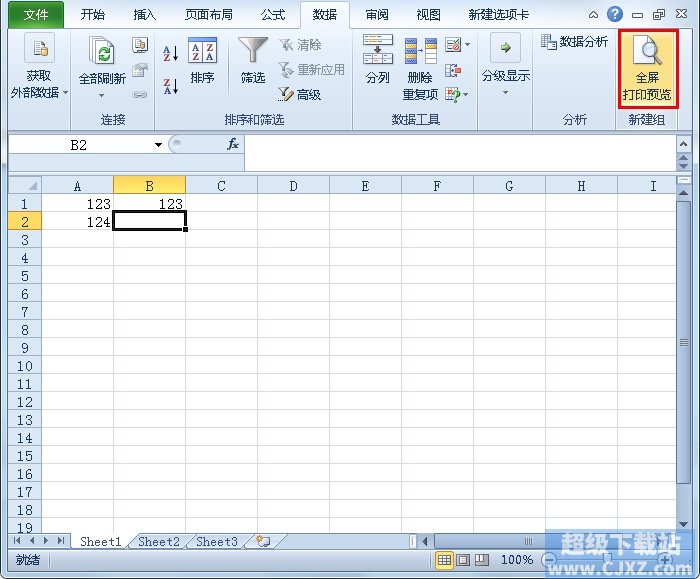Select cell B1 containing 123
Image resolution: width=700 pixels, height=579 pixels.
[x=150, y=204]
